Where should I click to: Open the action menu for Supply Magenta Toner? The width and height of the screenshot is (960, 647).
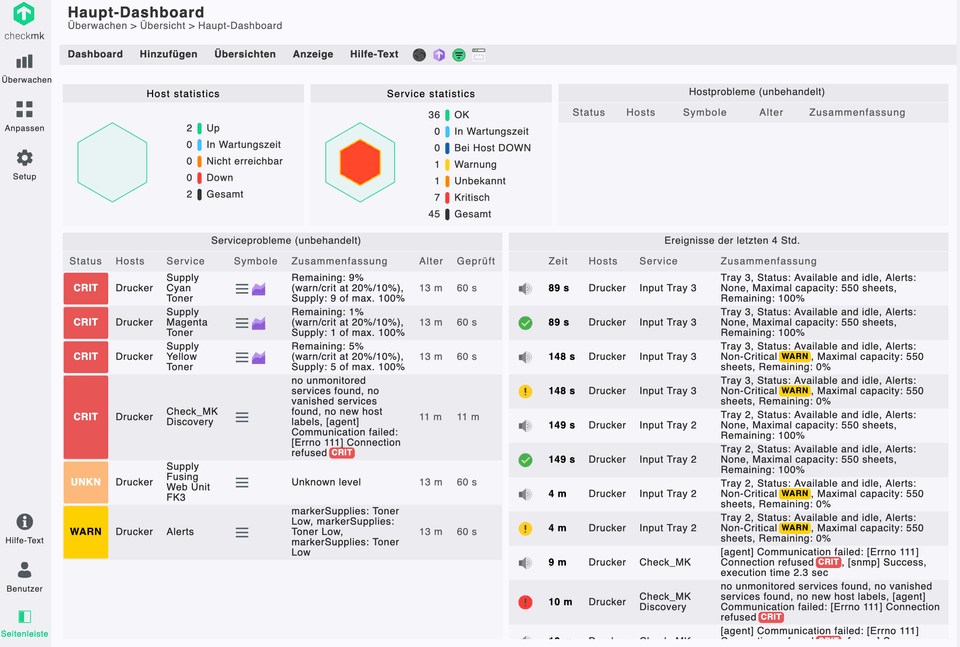[241, 323]
